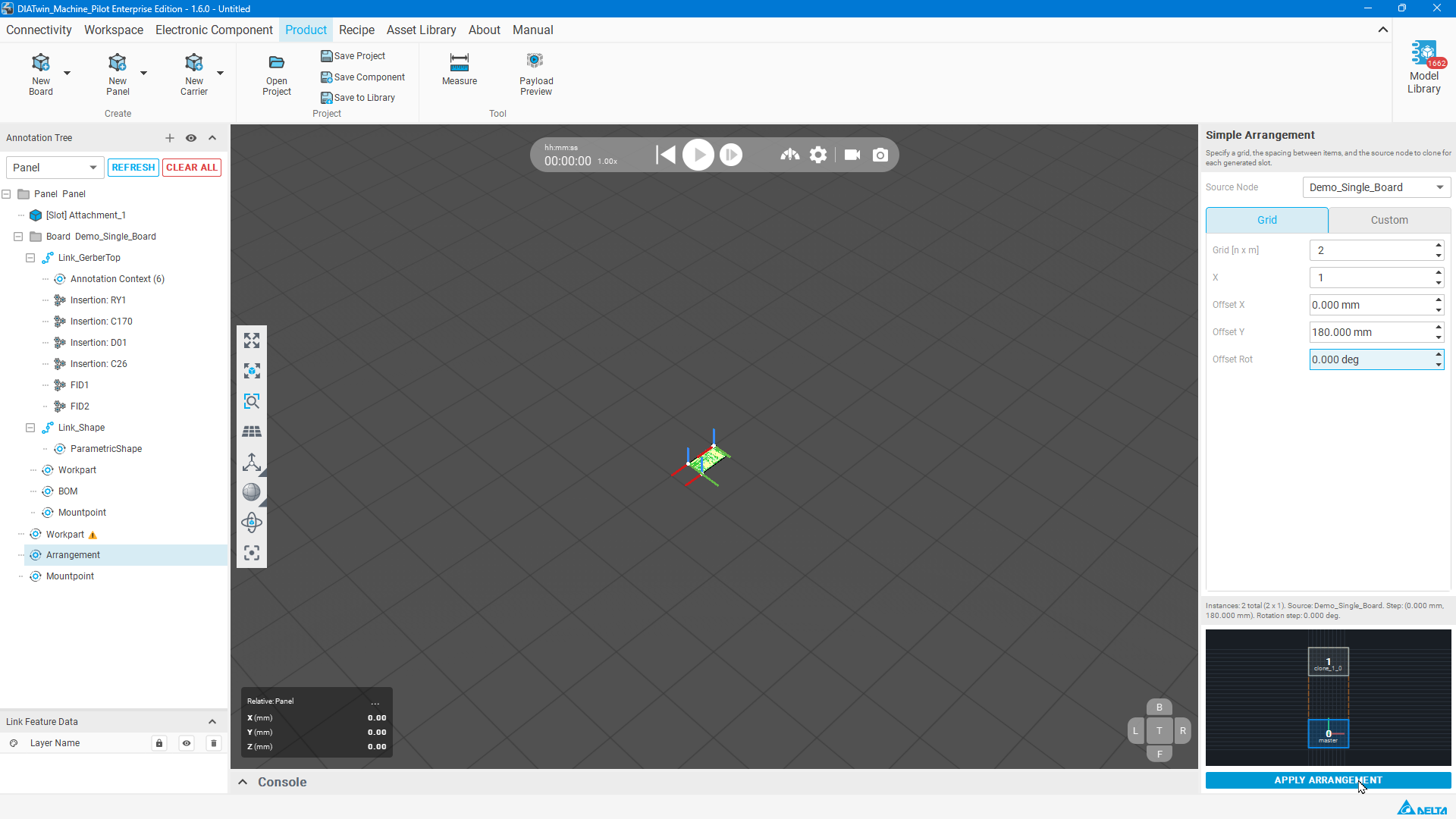Open Payload Preview tool
Screen dimensions: 1456x819
tap(536, 74)
